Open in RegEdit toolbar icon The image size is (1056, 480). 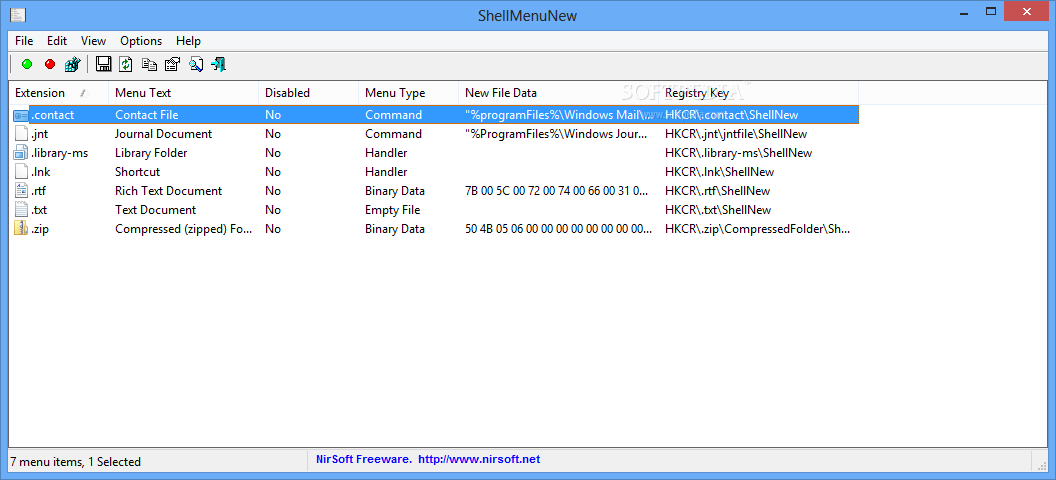[73, 65]
